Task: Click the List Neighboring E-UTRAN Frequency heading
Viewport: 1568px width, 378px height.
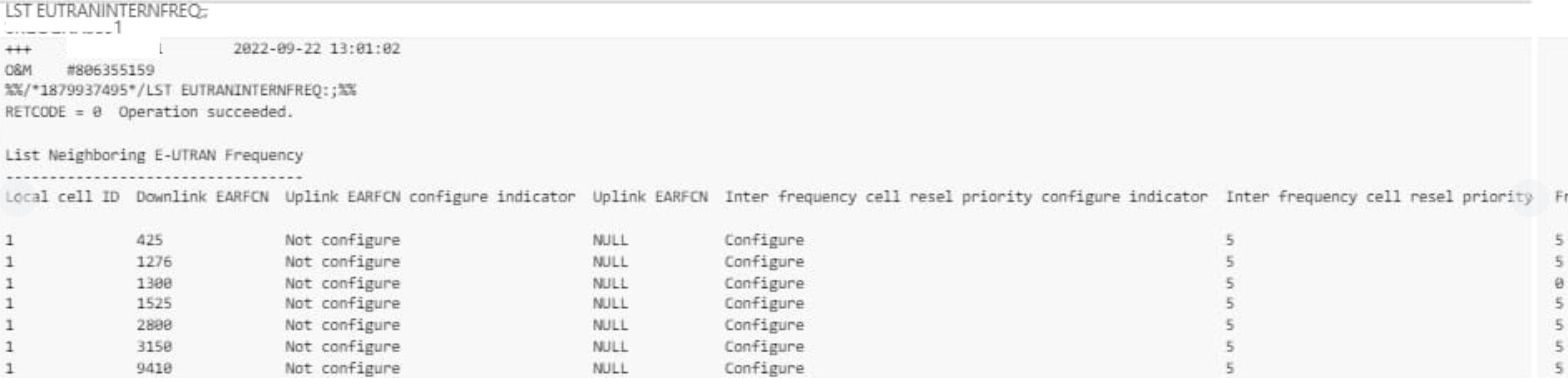Action: click(154, 155)
